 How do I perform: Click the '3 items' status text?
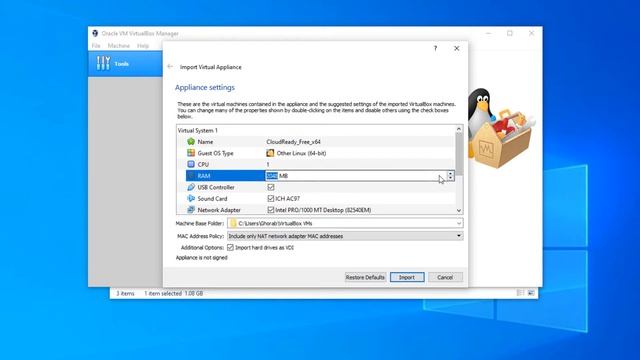pos(125,293)
